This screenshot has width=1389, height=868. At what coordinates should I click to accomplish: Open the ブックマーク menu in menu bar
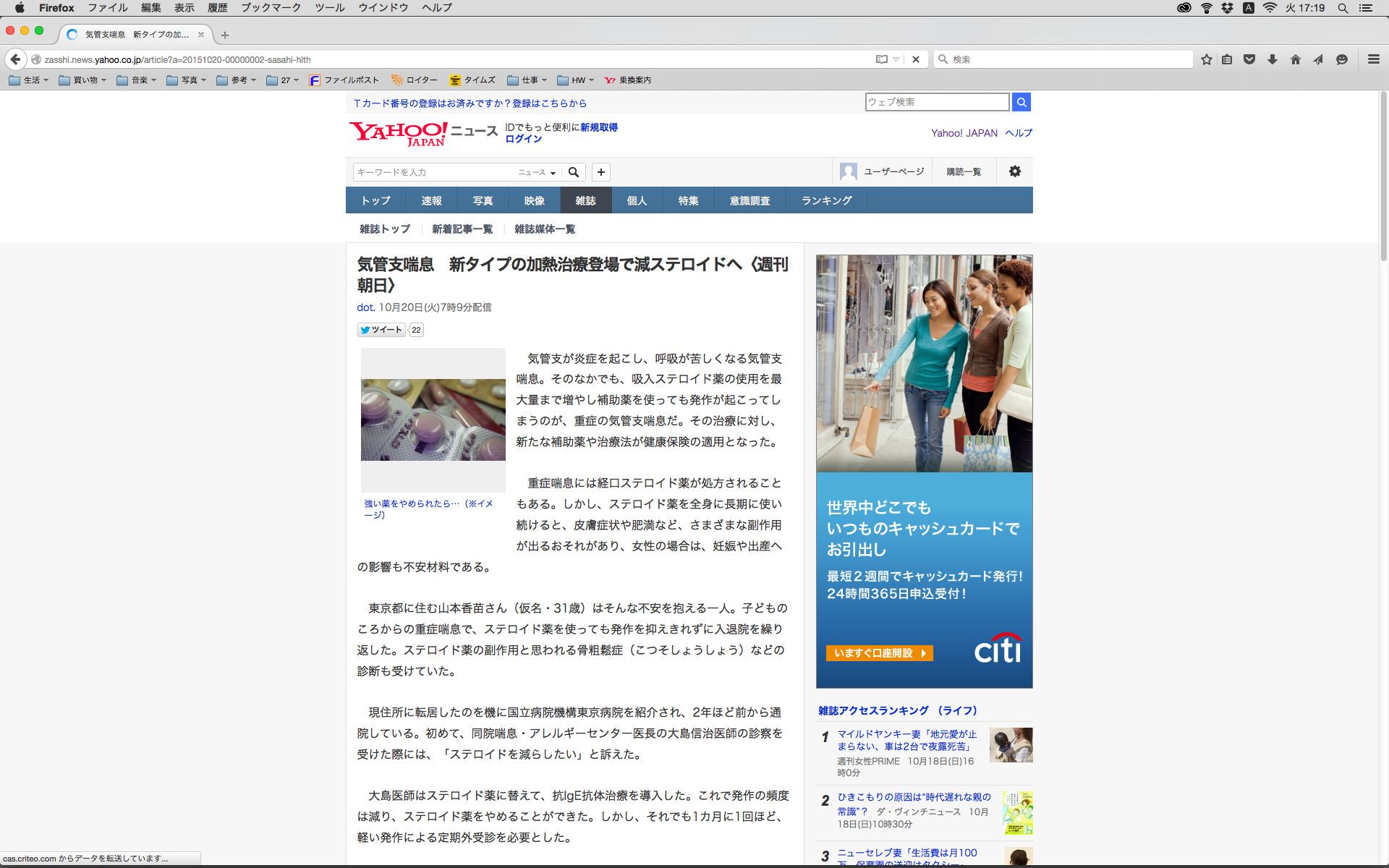[x=271, y=8]
